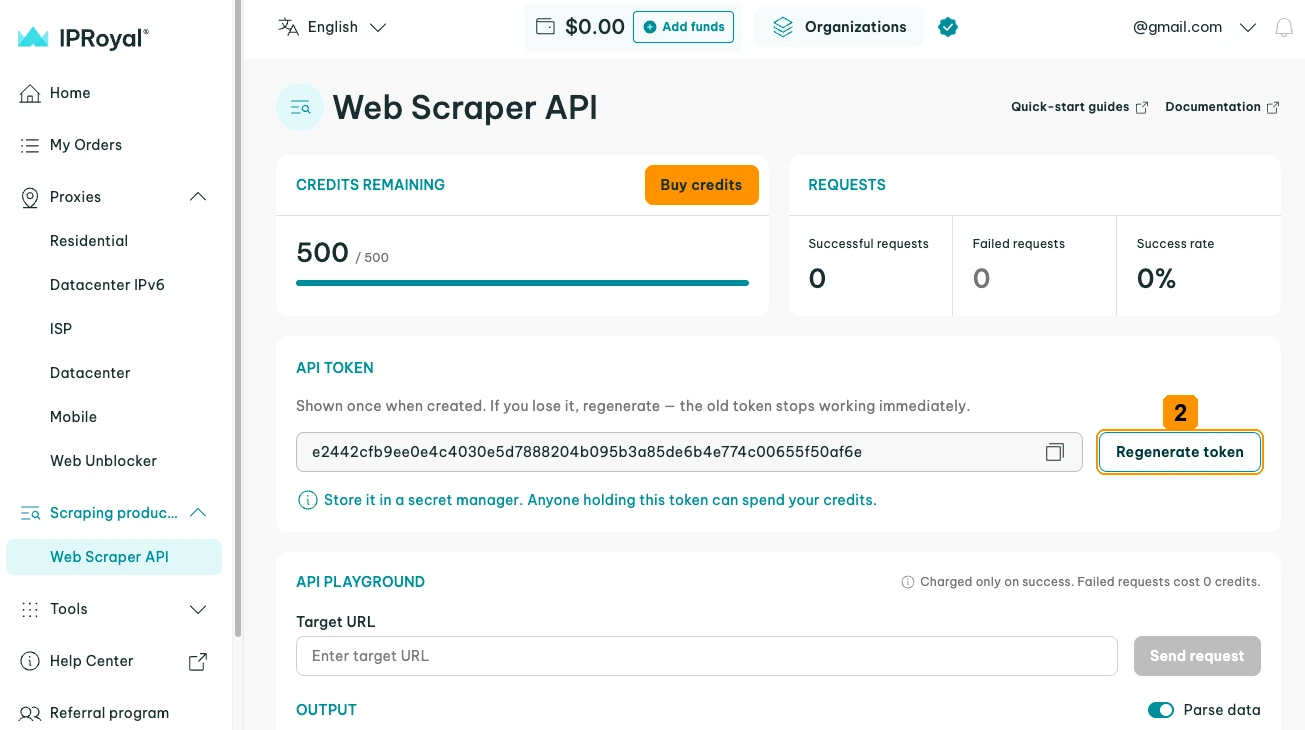Click the Web Scraper API header icon
This screenshot has height=730, width=1305.
300,107
